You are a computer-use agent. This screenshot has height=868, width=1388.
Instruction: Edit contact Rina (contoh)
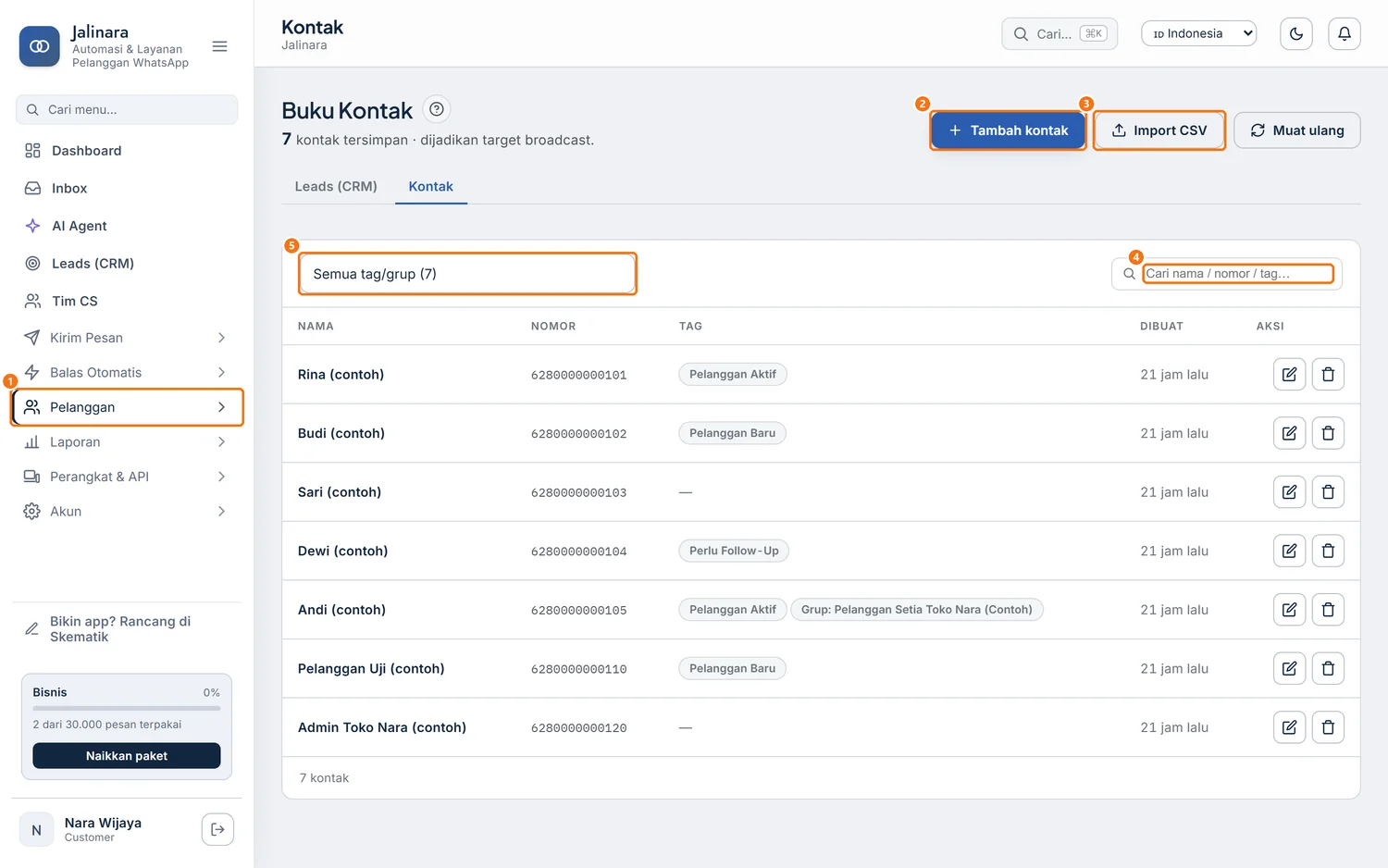[x=1289, y=375]
